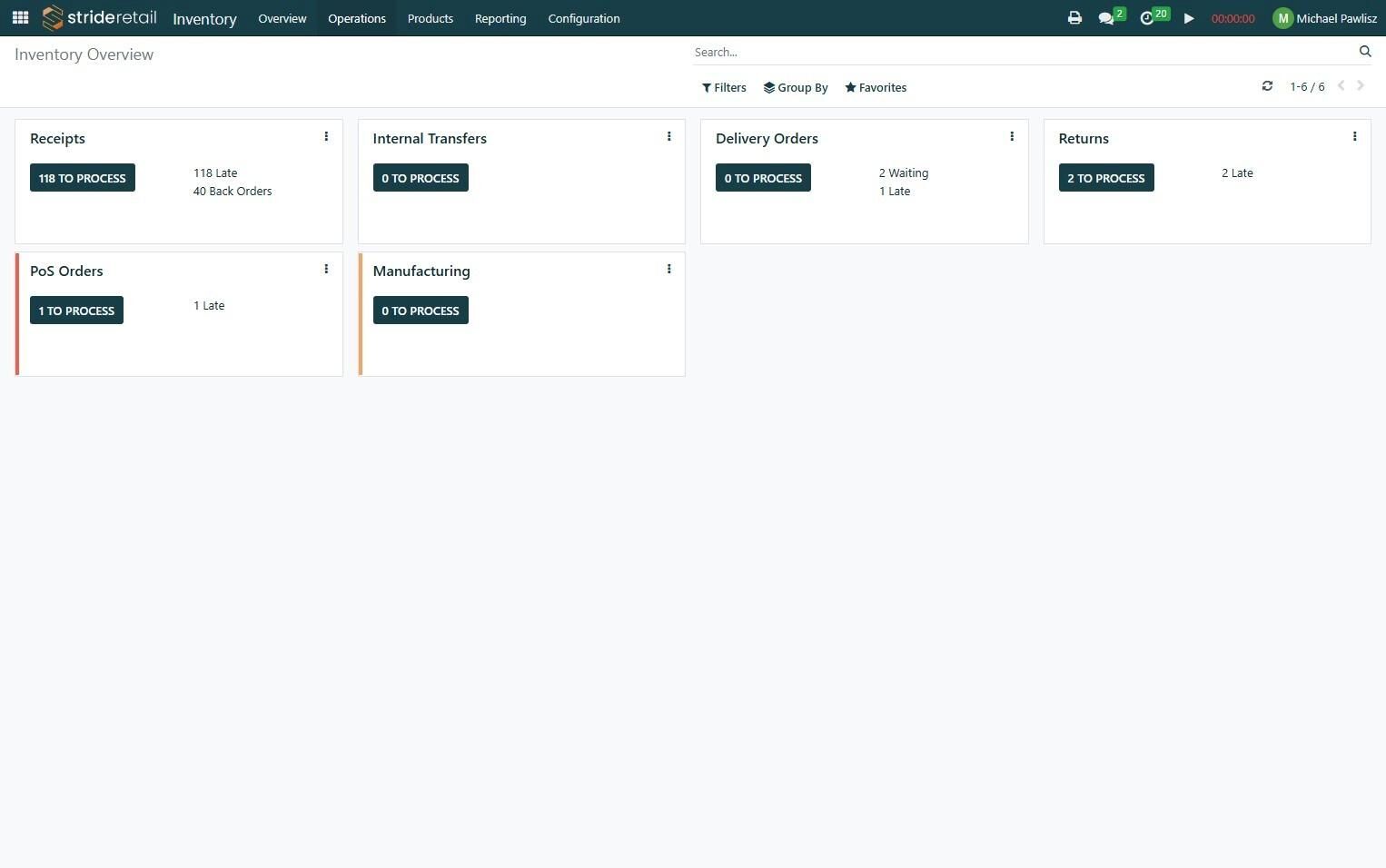Open the Operations menu
The height and width of the screenshot is (868, 1386).
(x=357, y=18)
